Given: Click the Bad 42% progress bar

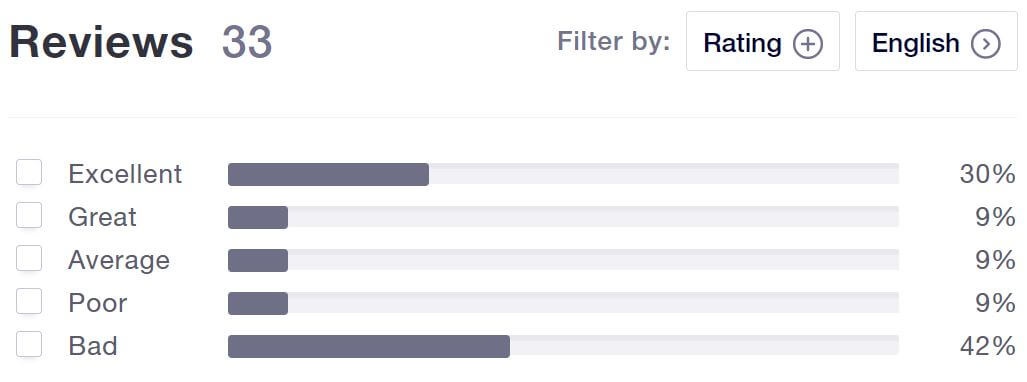Looking at the screenshot, I should click(563, 346).
